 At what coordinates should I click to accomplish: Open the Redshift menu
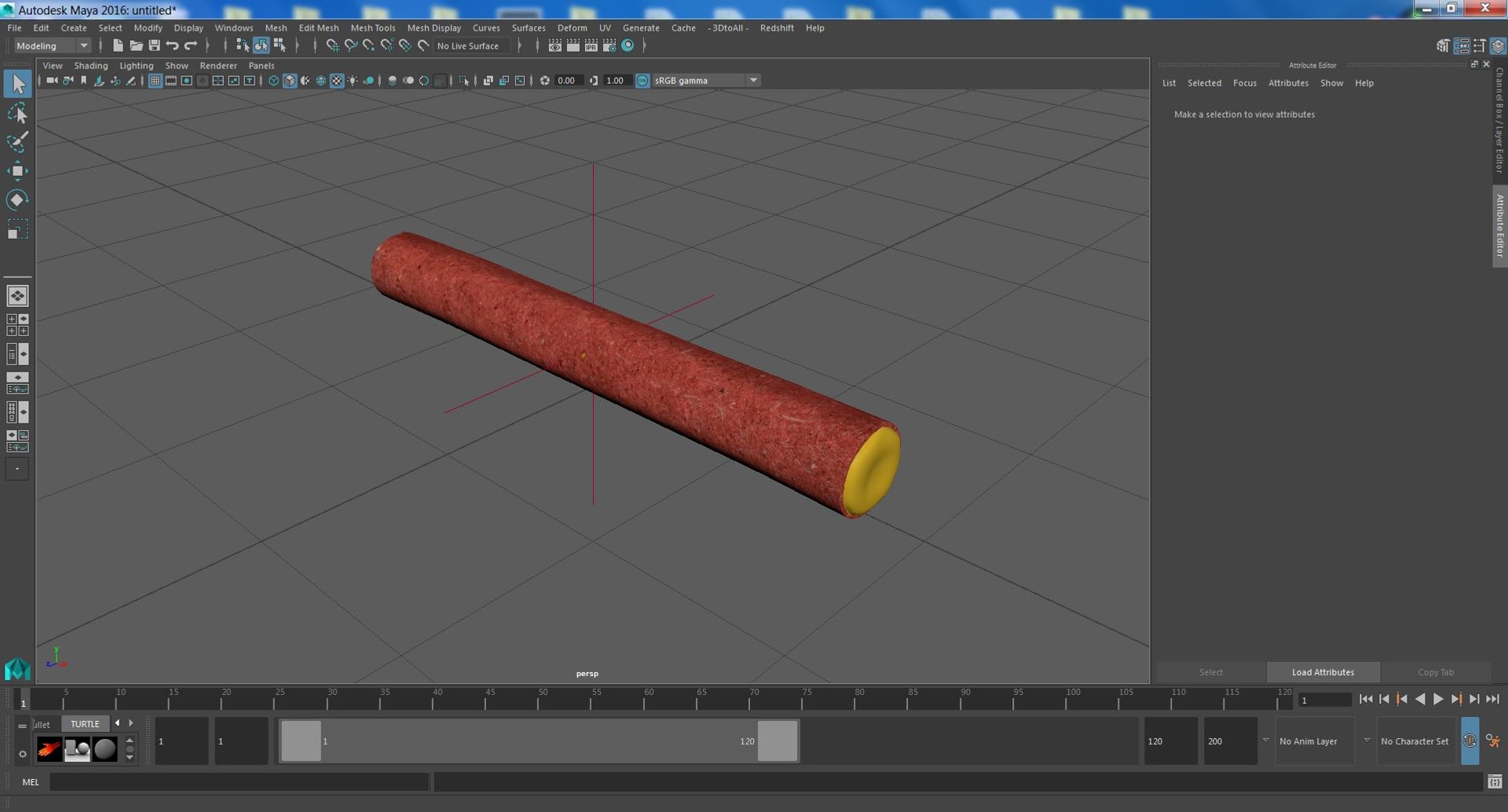tap(777, 27)
